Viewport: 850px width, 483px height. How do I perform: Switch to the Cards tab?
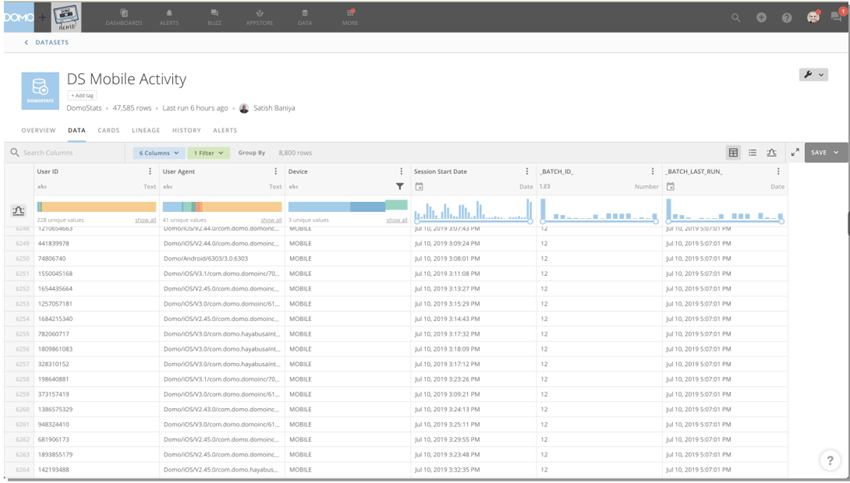tap(108, 131)
